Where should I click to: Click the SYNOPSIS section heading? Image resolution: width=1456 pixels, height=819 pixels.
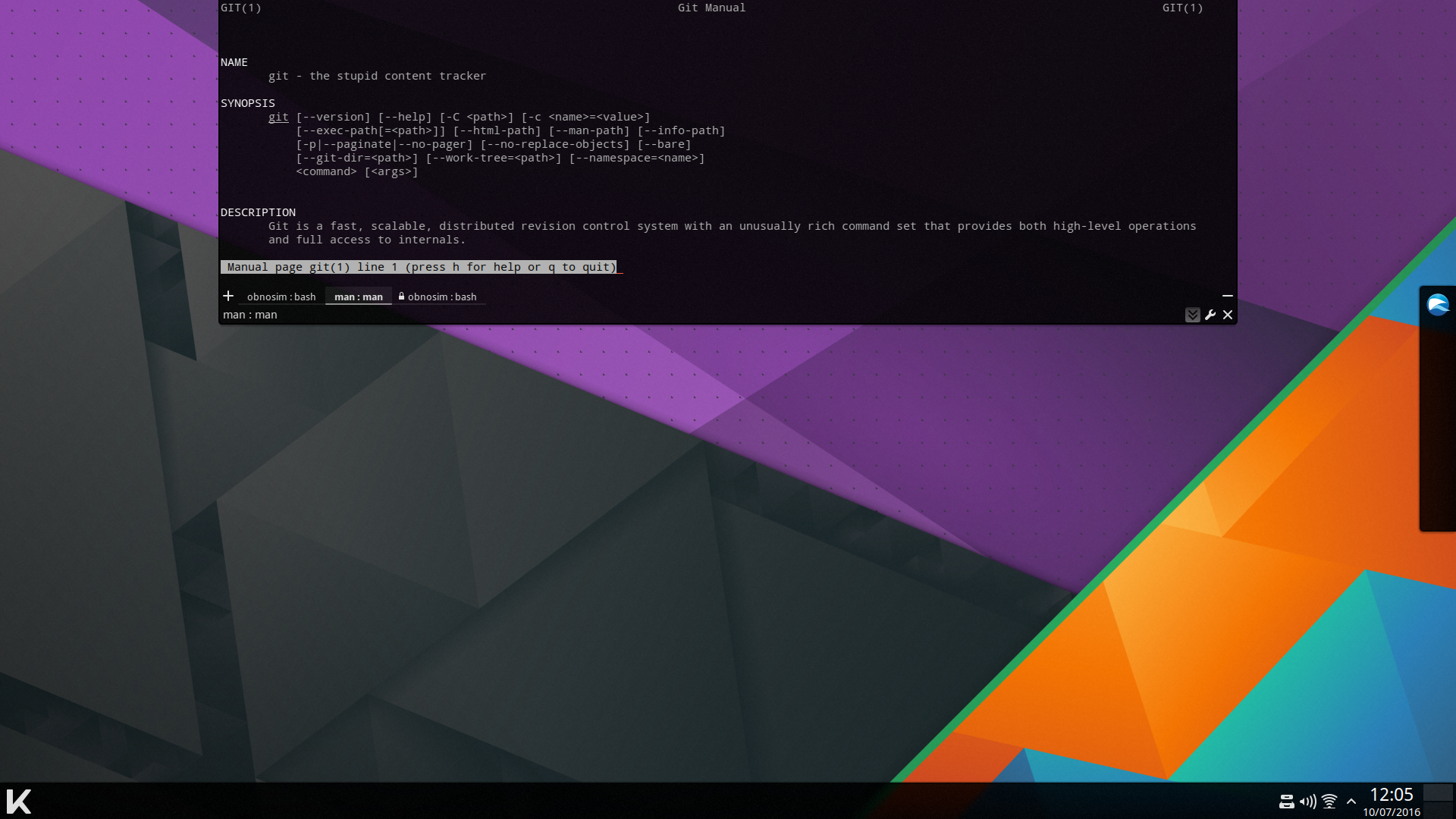248,103
